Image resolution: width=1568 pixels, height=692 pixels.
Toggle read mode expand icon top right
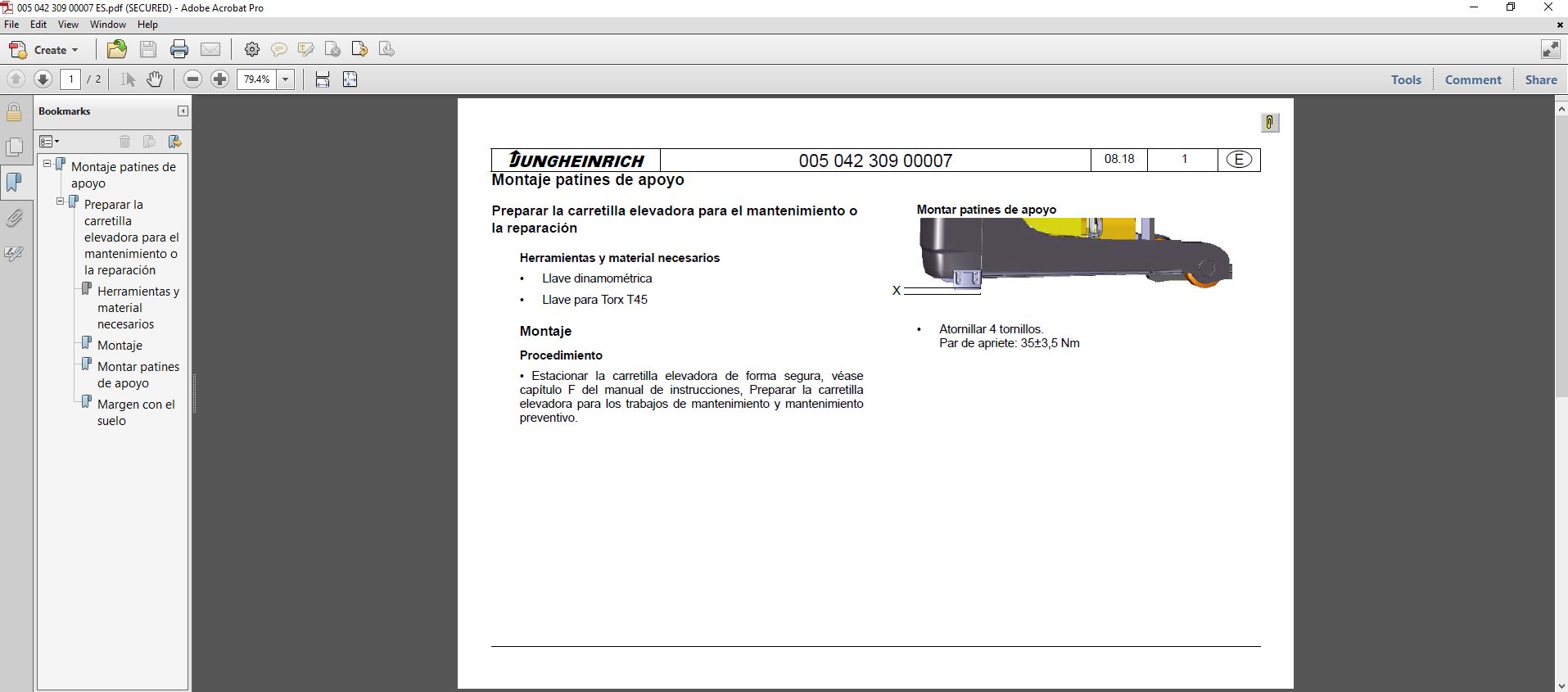pos(1550,50)
